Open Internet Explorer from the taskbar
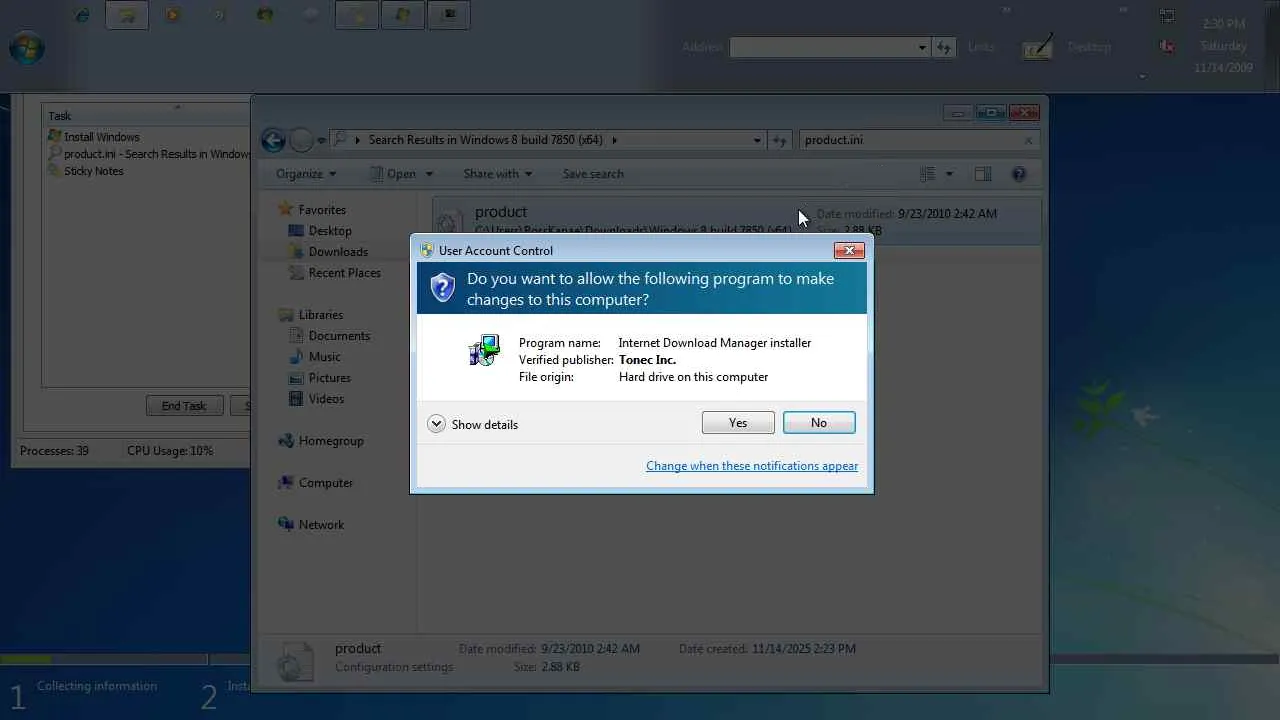 (x=82, y=15)
